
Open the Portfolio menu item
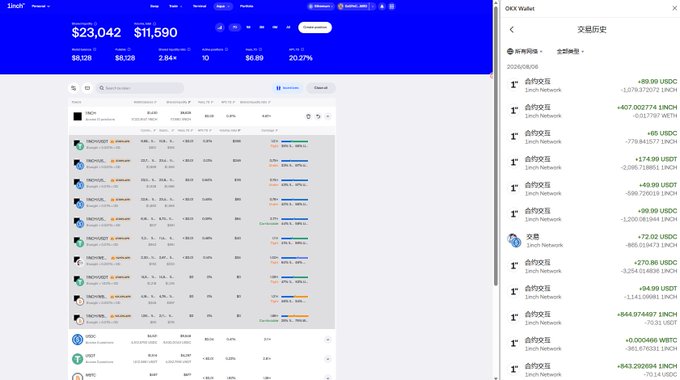pos(246,7)
